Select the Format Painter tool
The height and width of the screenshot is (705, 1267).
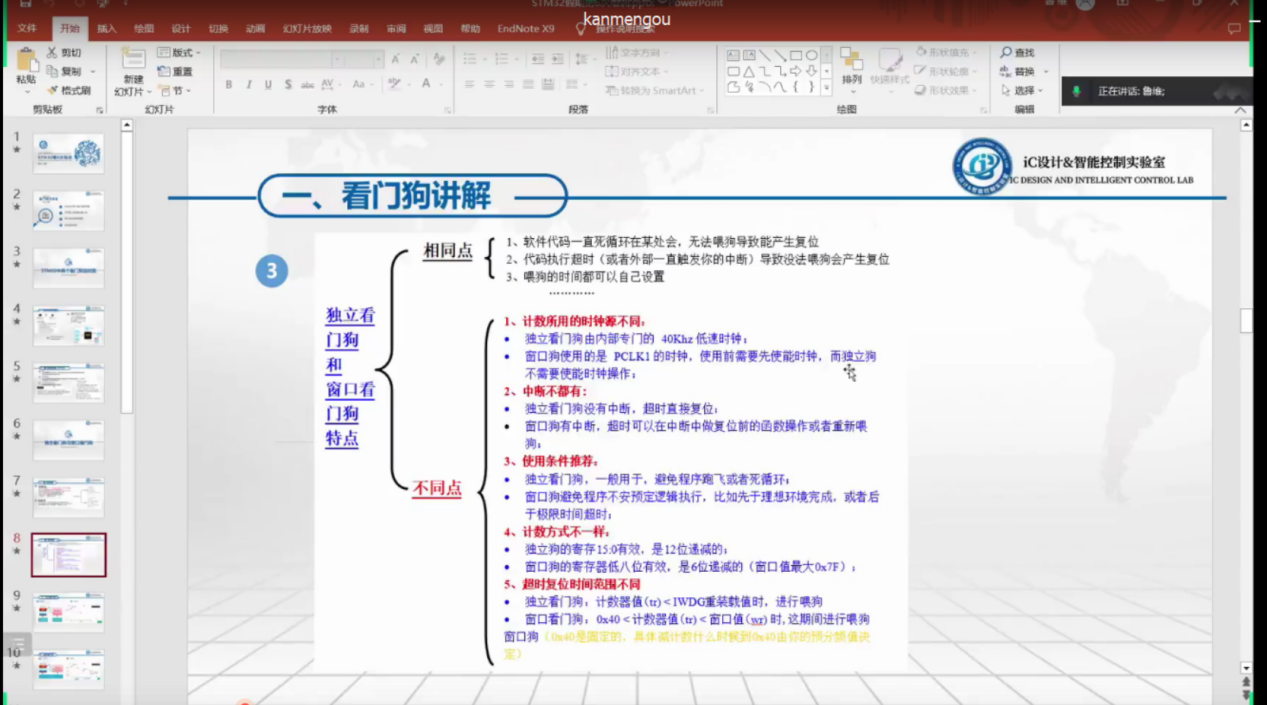53,90
